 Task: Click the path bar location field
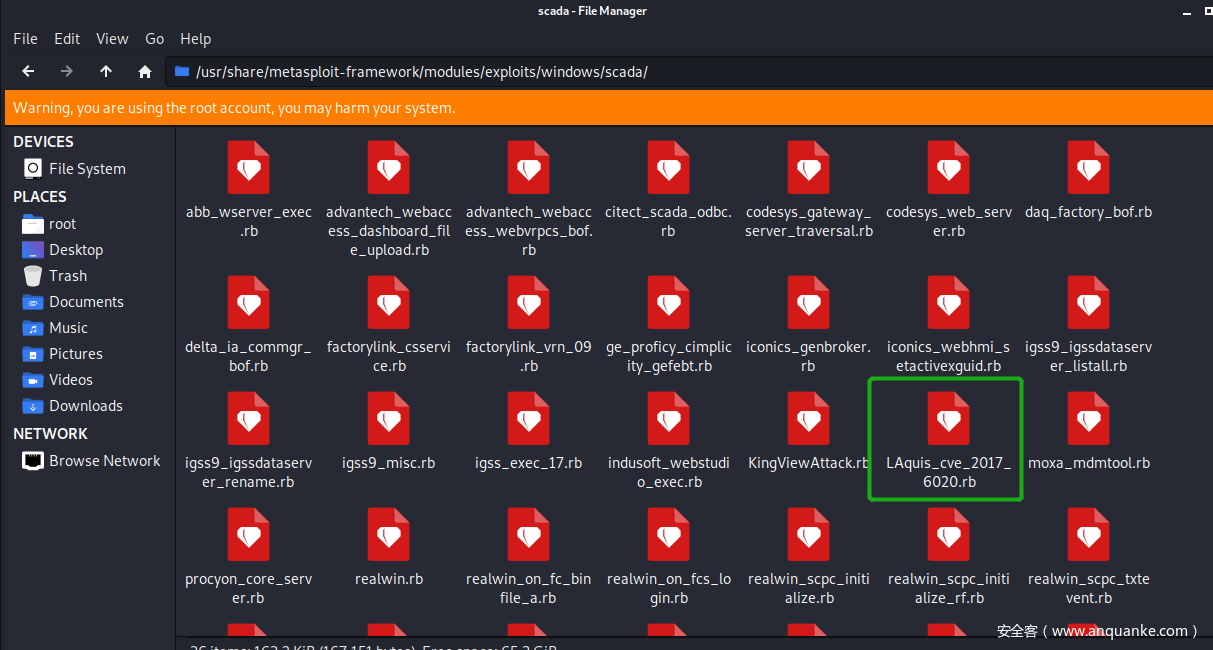(x=688, y=72)
